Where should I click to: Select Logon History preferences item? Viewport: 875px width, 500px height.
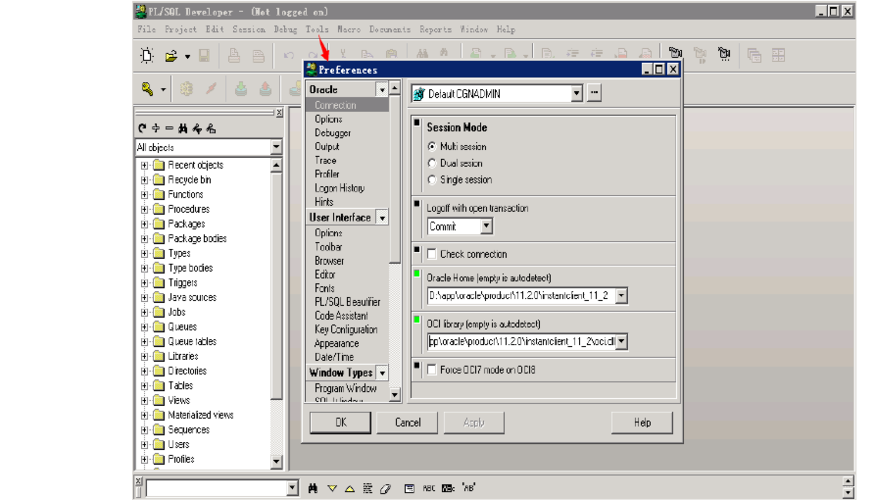(339, 188)
